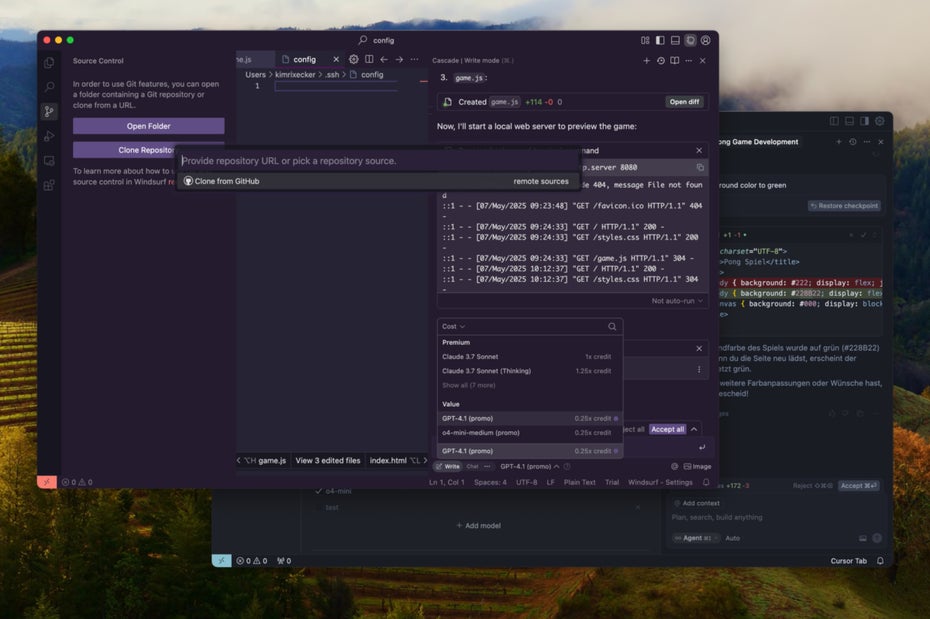Open the Agent mode dropdown in the Cursor window
930x619 pixels.
tap(696, 538)
